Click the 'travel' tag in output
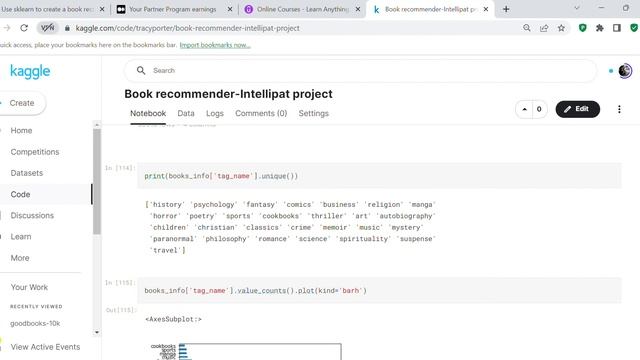The image size is (640, 360). [x=166, y=250]
